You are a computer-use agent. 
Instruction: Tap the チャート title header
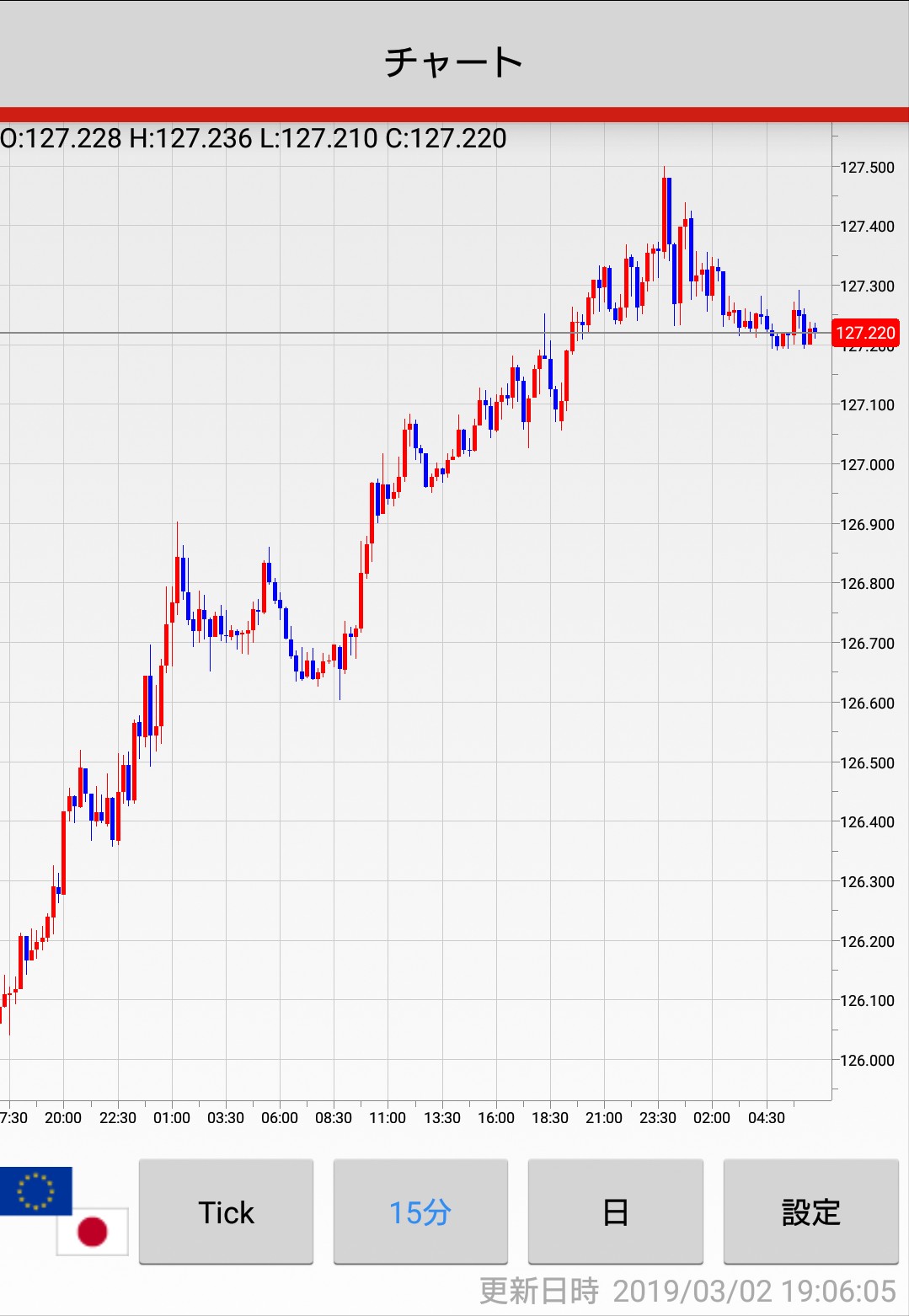(x=454, y=62)
